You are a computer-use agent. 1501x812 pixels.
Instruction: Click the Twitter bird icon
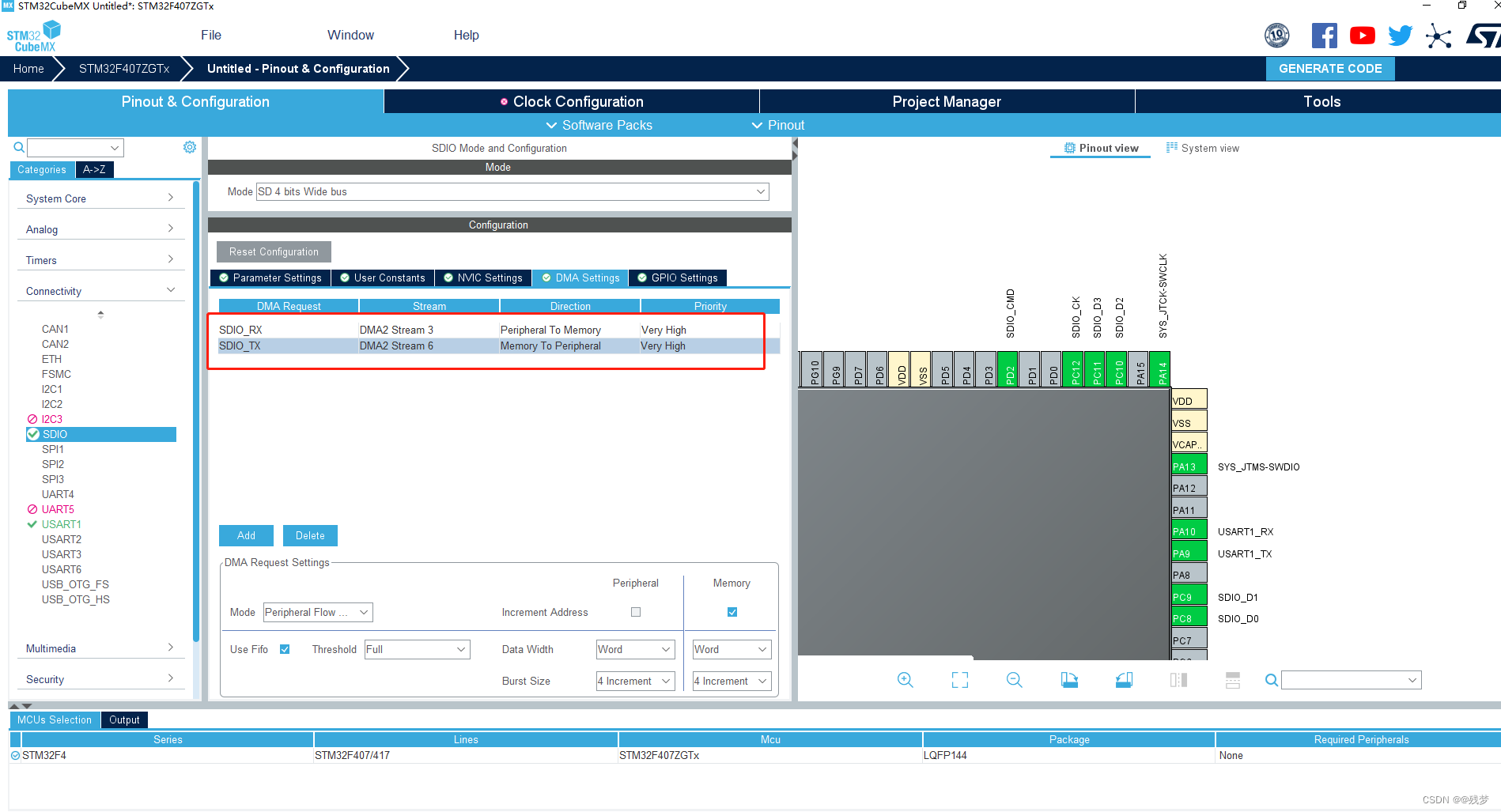[1400, 36]
